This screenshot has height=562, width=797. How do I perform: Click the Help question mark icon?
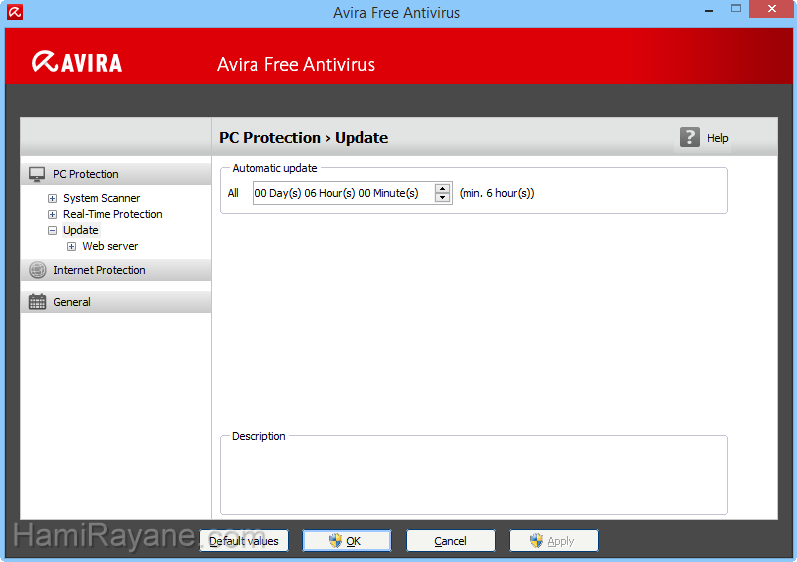[x=690, y=138]
